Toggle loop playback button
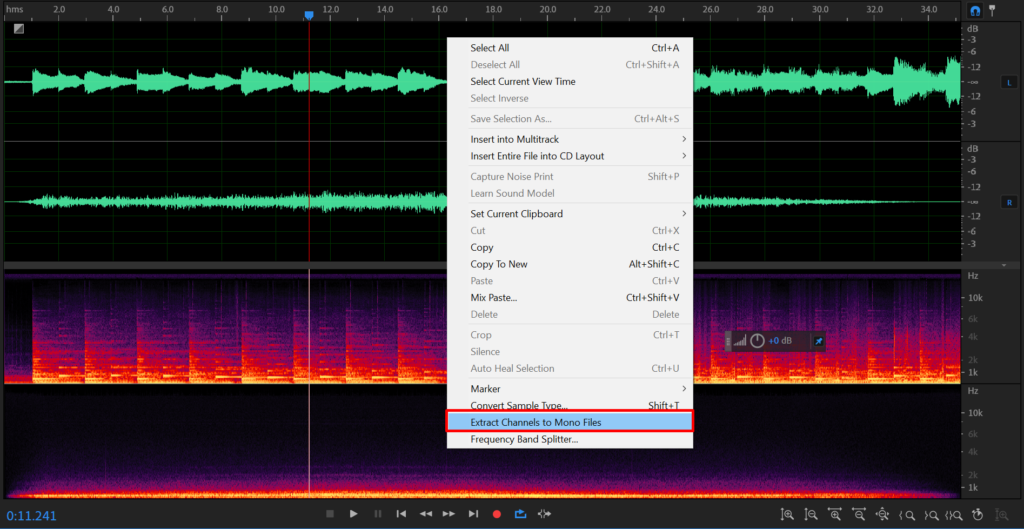 (520, 514)
